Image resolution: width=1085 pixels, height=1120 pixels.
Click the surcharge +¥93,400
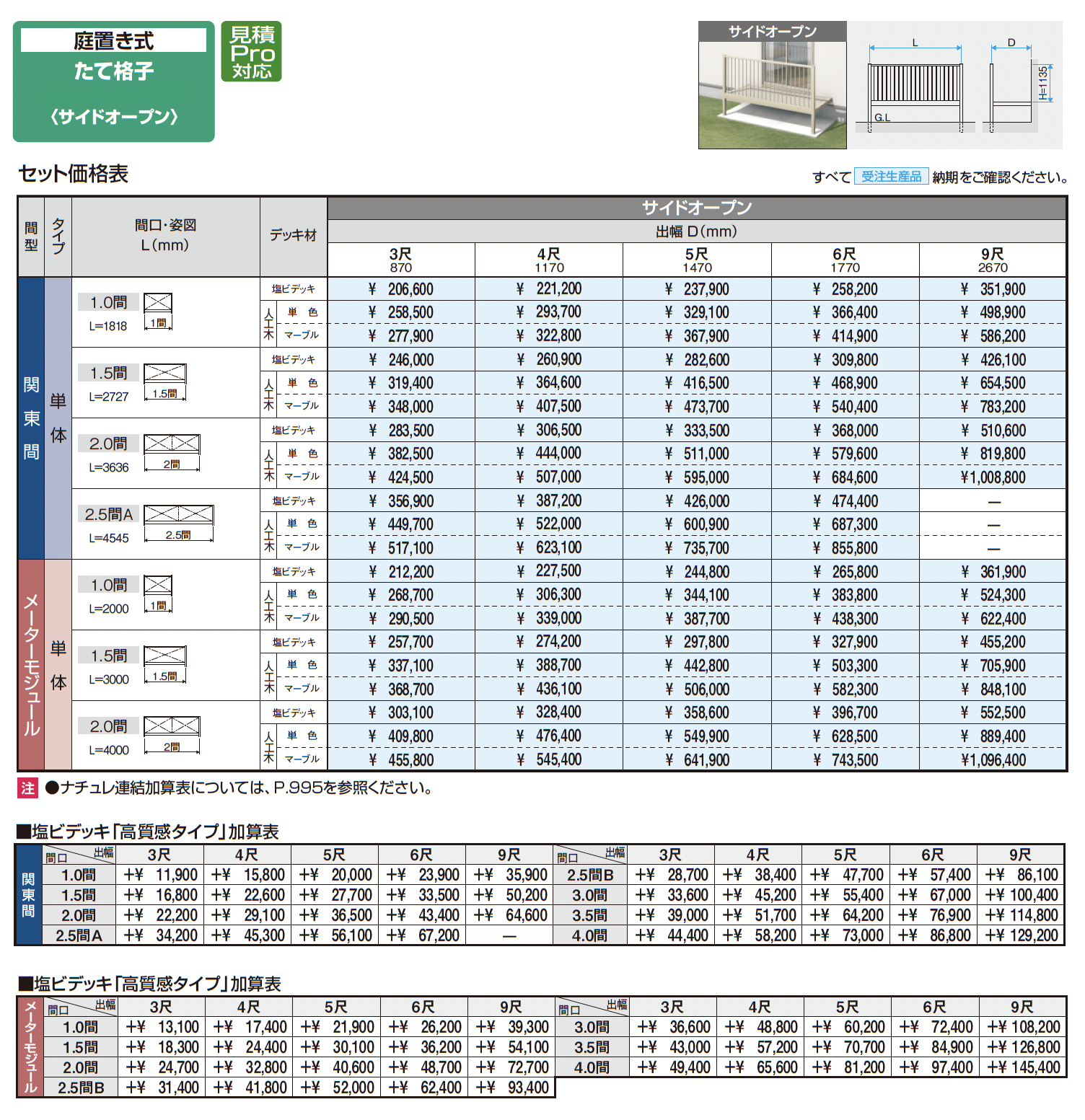(511, 1088)
